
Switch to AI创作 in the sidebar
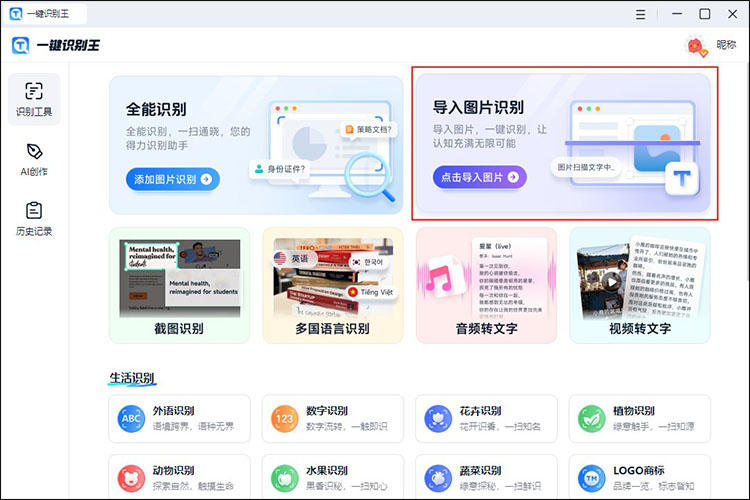point(33,158)
